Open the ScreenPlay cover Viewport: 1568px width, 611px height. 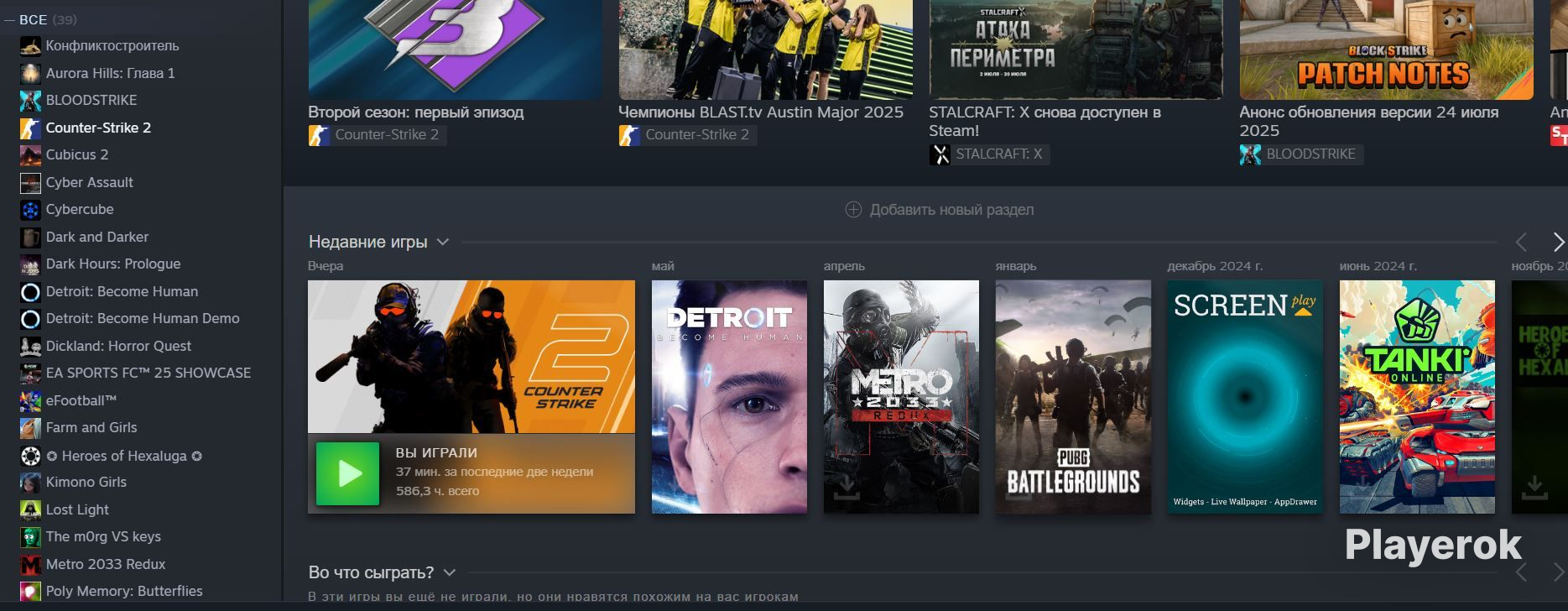point(1245,397)
